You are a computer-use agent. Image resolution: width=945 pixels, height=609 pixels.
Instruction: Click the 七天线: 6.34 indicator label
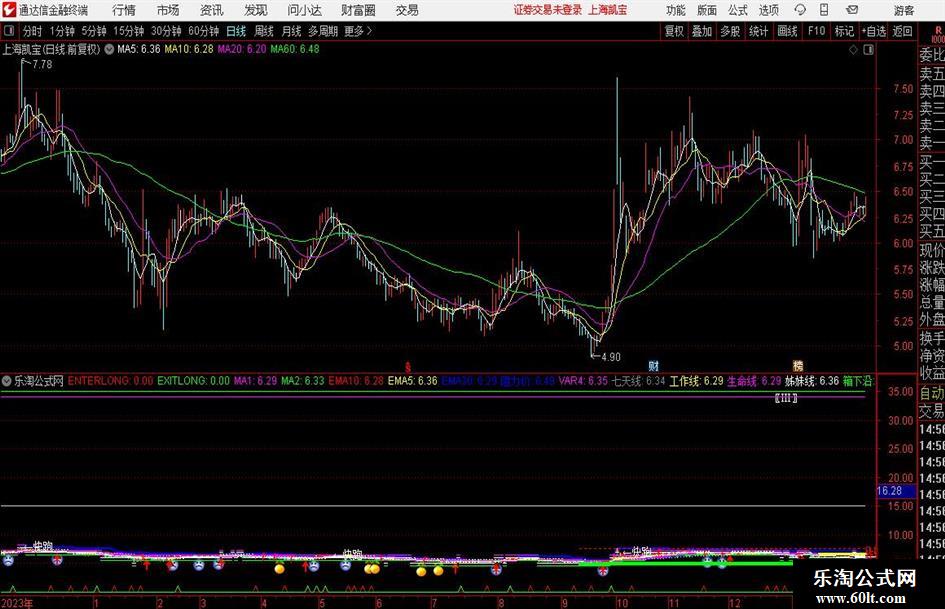click(x=638, y=381)
